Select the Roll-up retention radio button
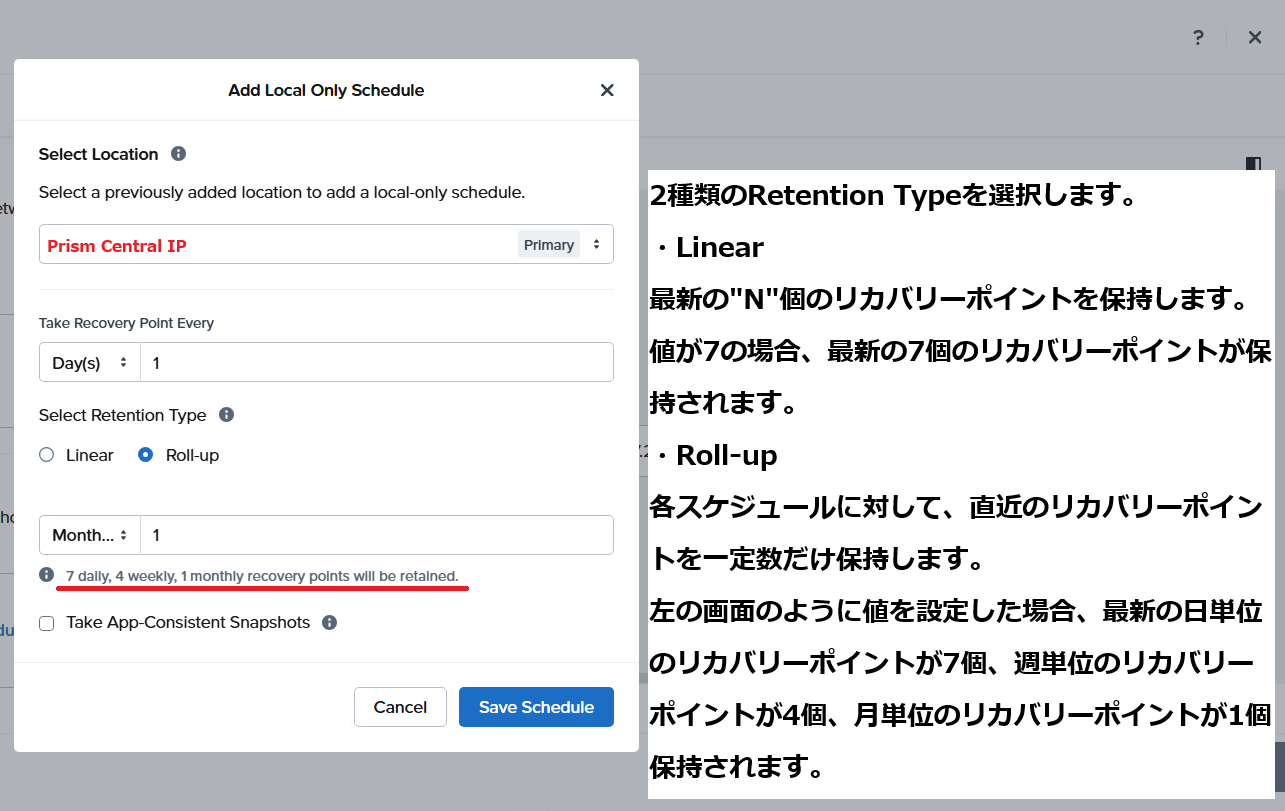The width and height of the screenshot is (1285, 811). 146,455
